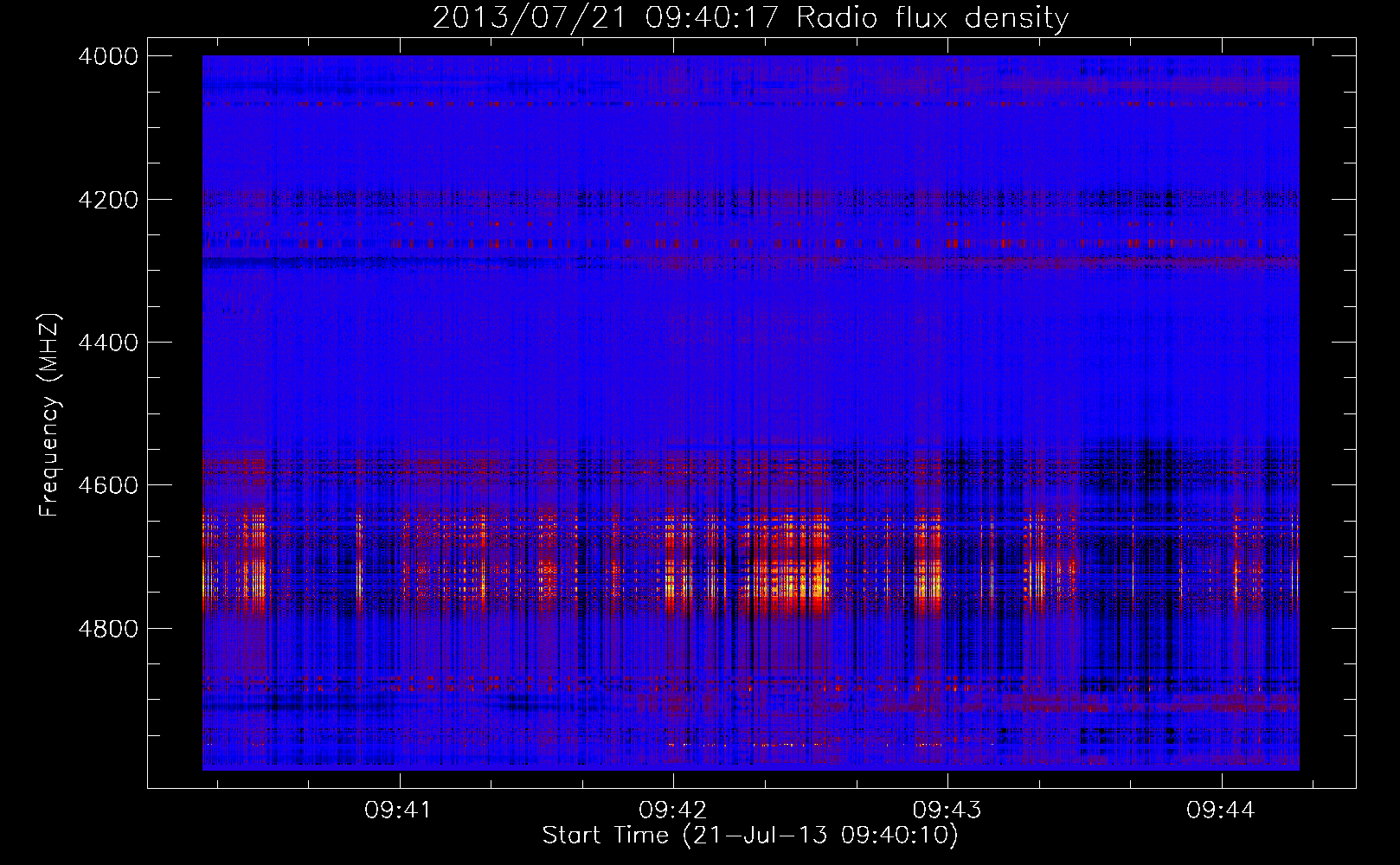The width and height of the screenshot is (1400, 865).
Task: Click the plot title '2013/07/21 09:40:17 Radio flux density'
Action: pos(750,17)
